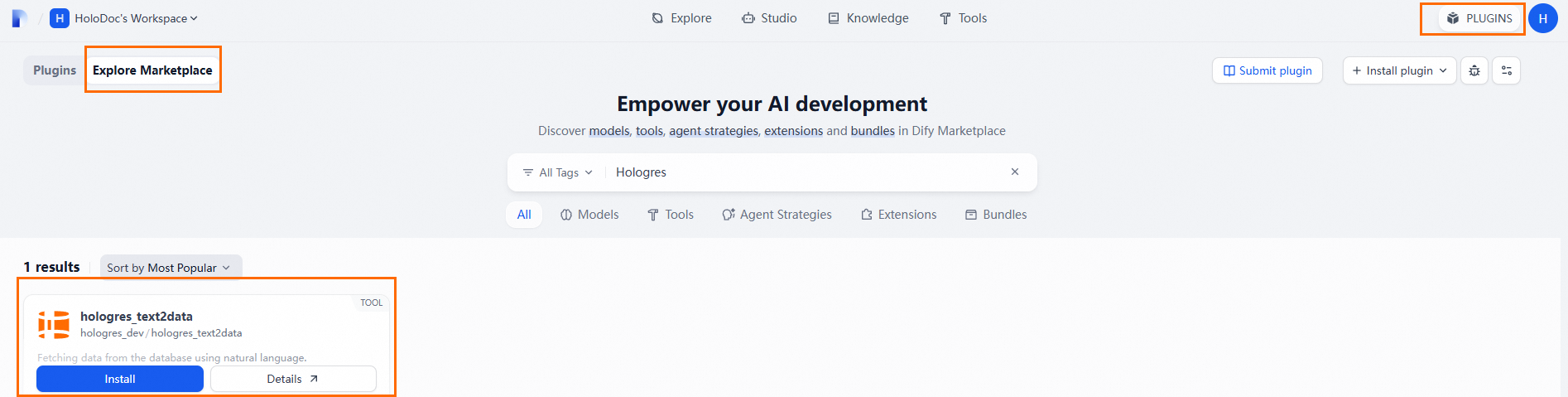Open the Studio section

pos(769,18)
